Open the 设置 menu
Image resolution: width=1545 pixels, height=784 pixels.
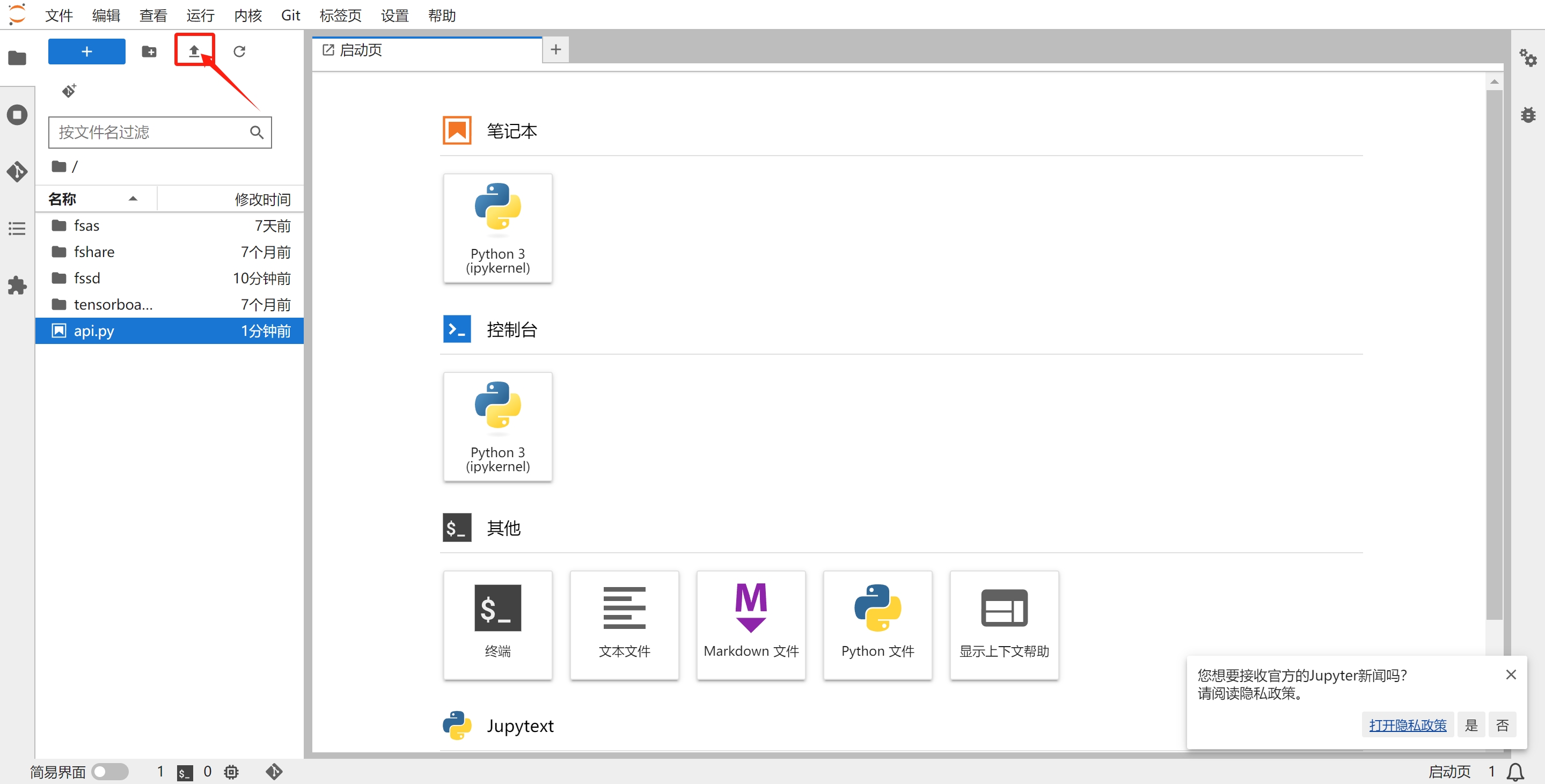394,15
